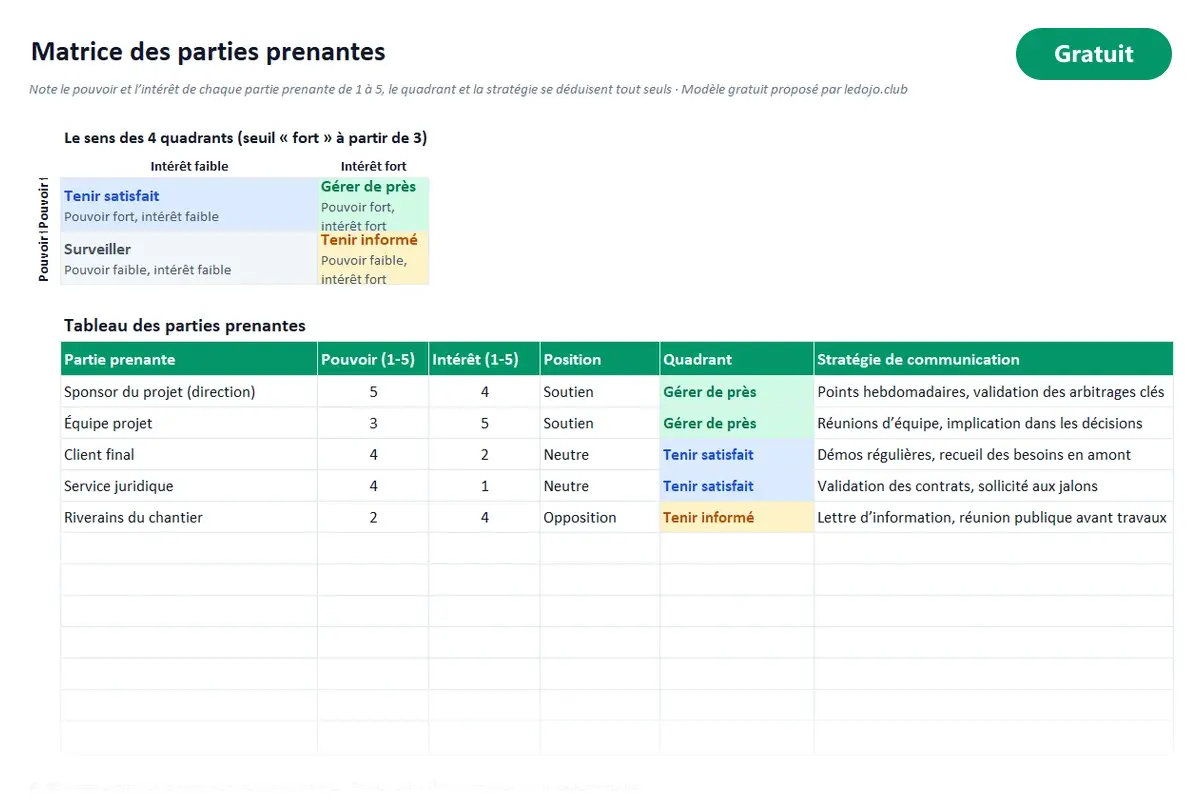Screen dimensions: 1200x800
Task: Select the 'Matrice des parties prenantes' title
Action: click(208, 51)
